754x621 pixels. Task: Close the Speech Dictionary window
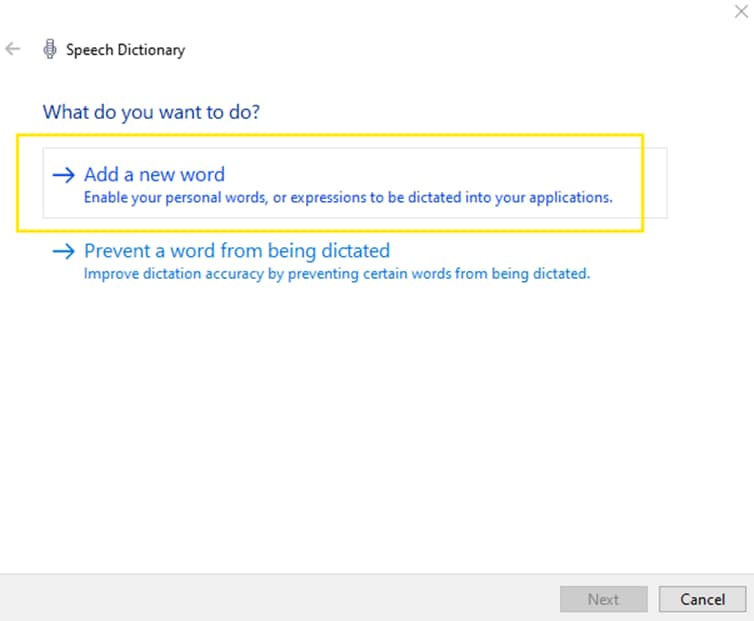741,11
